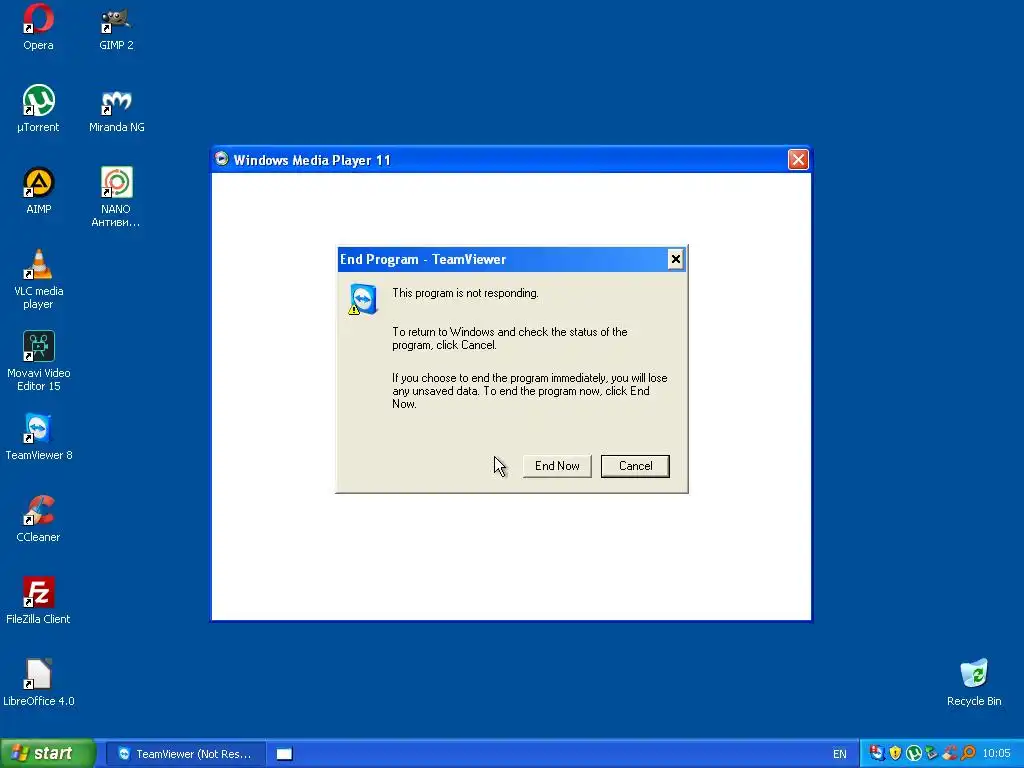Viewport: 1024px width, 768px height.
Task: Click the Windows Media Player title bar icon
Action: tap(222, 159)
